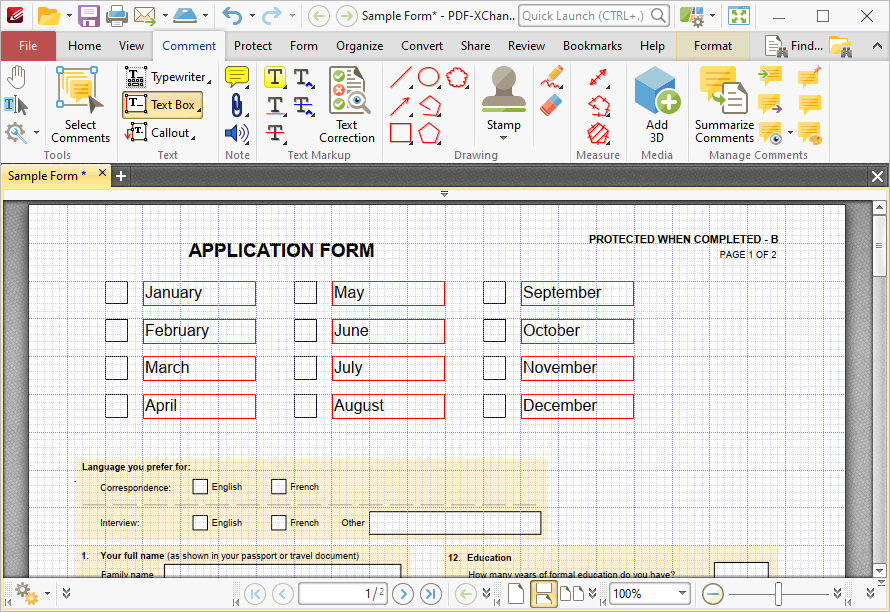Tick the August checkbox

coord(305,406)
